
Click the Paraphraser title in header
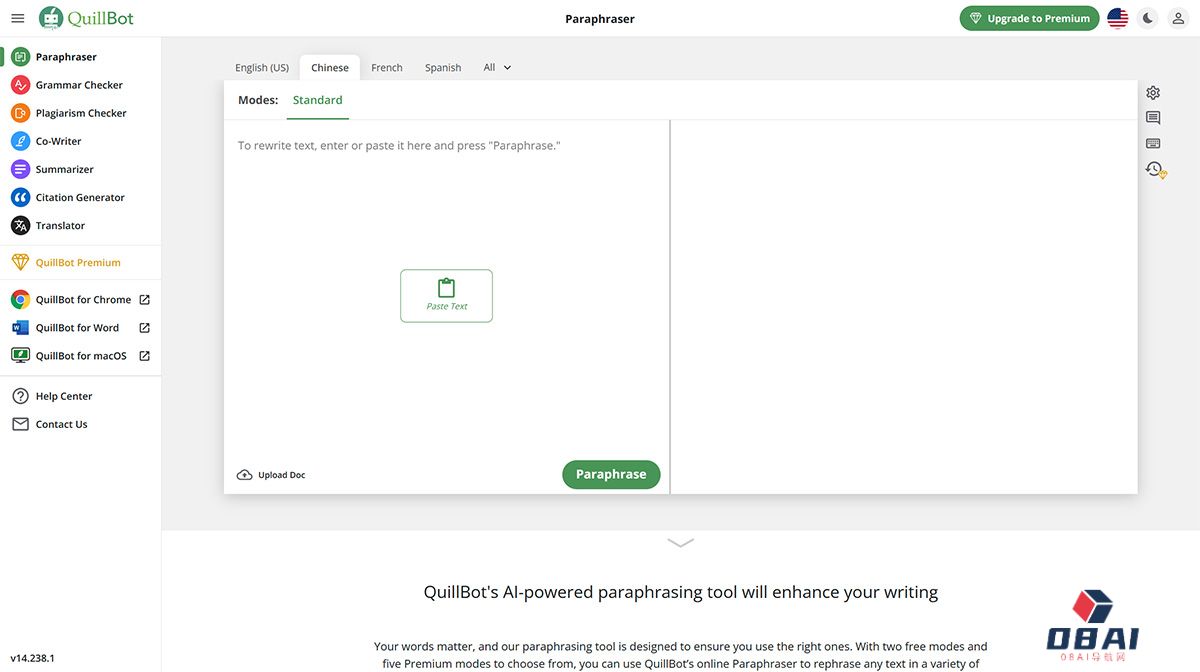tap(600, 19)
